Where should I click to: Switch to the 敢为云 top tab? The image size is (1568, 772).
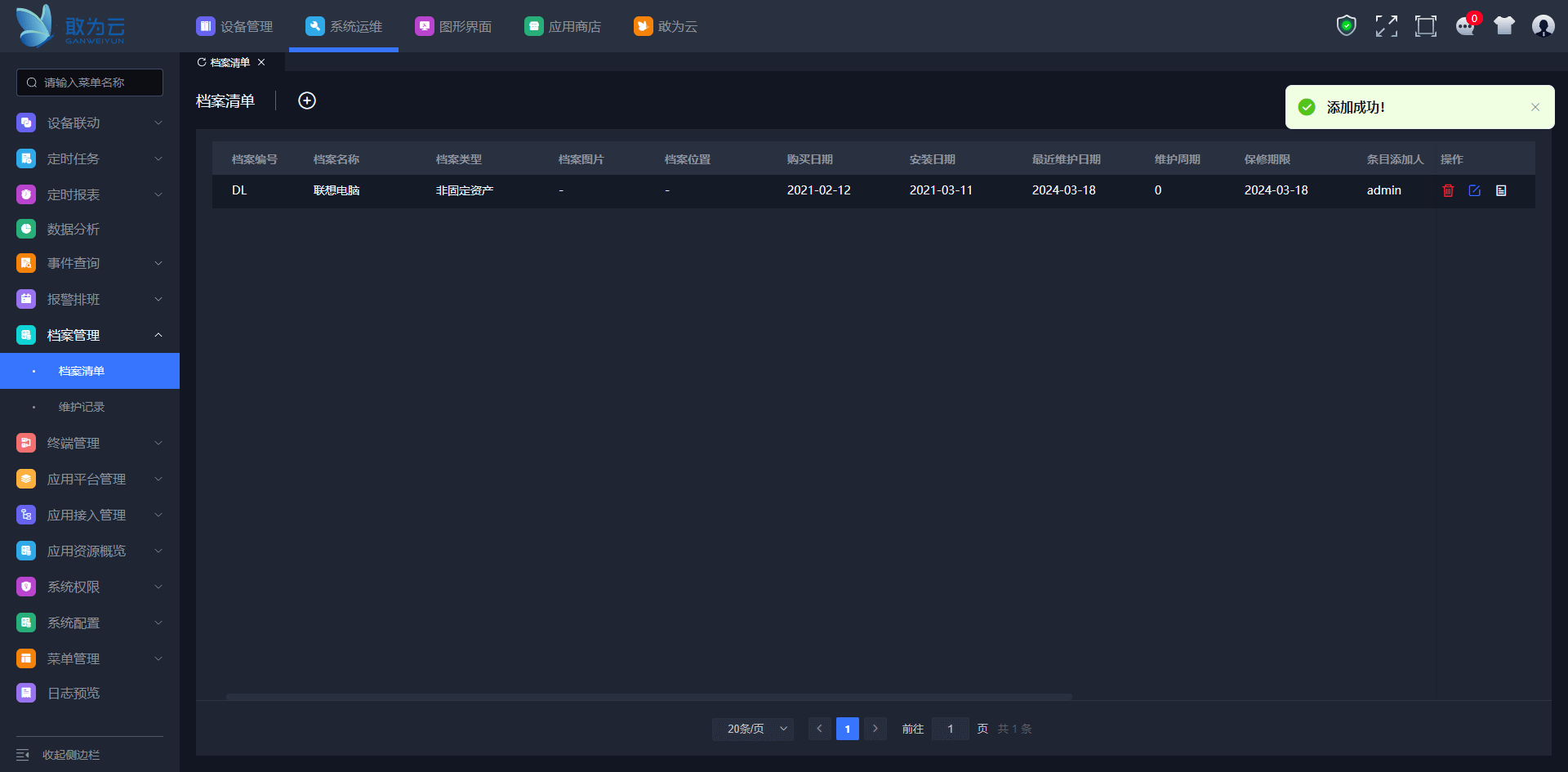(x=666, y=26)
